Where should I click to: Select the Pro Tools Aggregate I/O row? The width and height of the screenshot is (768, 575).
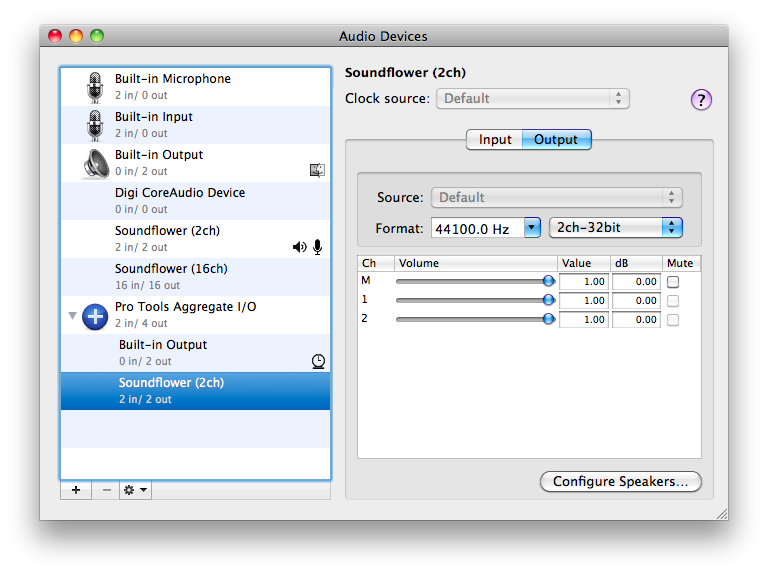tap(195, 315)
